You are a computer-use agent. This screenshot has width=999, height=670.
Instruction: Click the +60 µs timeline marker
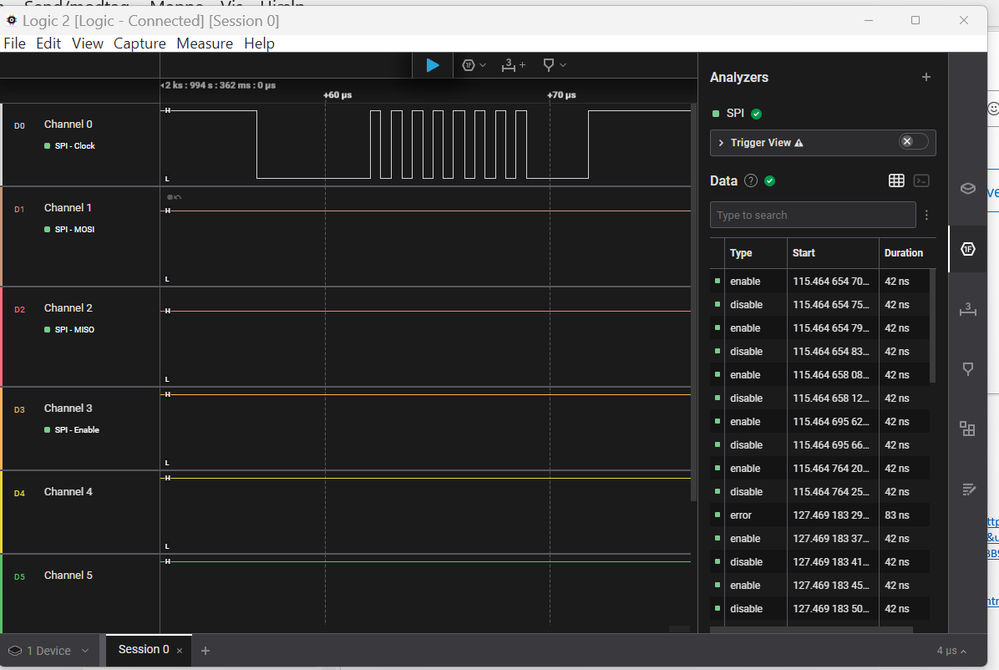click(x=337, y=95)
